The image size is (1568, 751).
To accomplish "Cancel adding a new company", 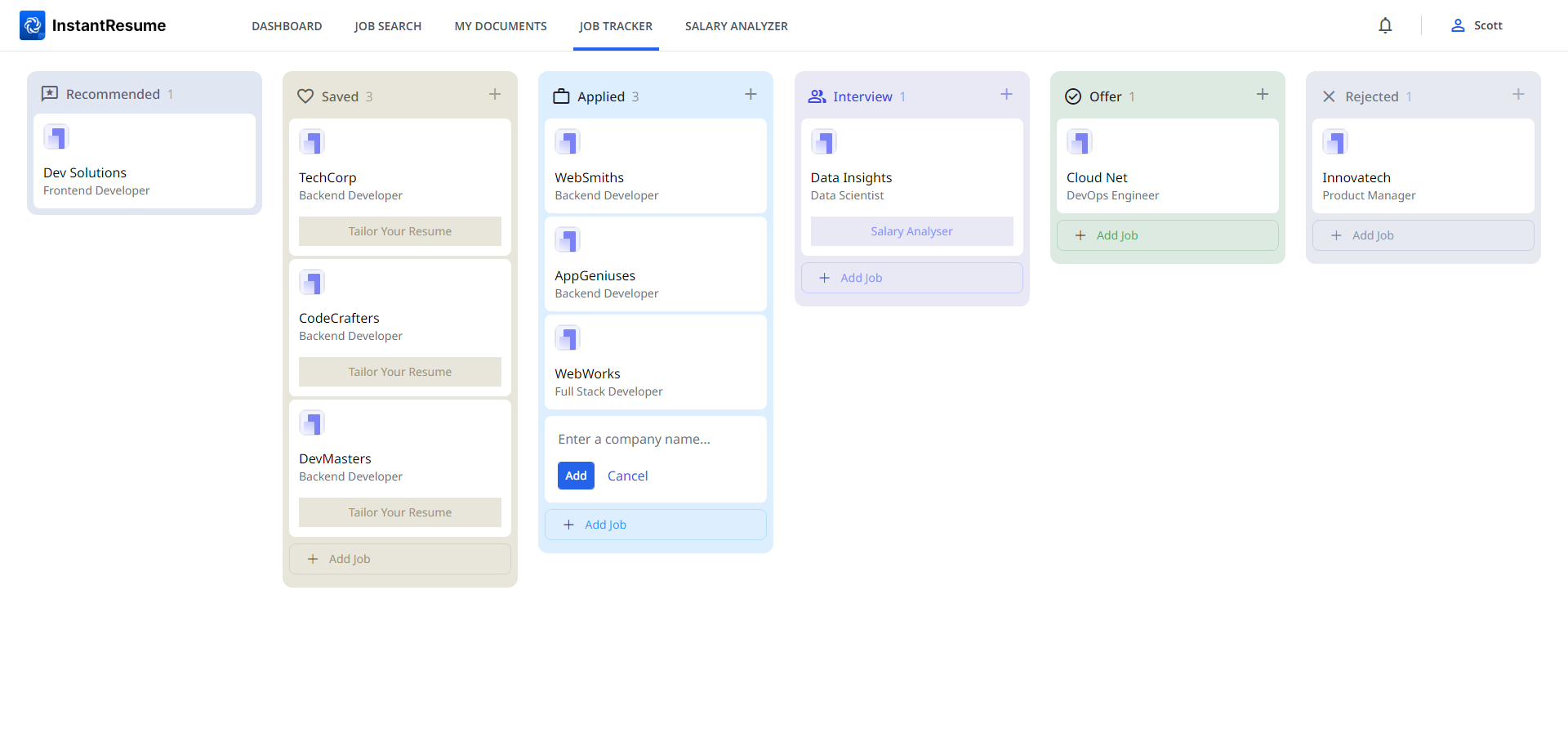I will (628, 476).
